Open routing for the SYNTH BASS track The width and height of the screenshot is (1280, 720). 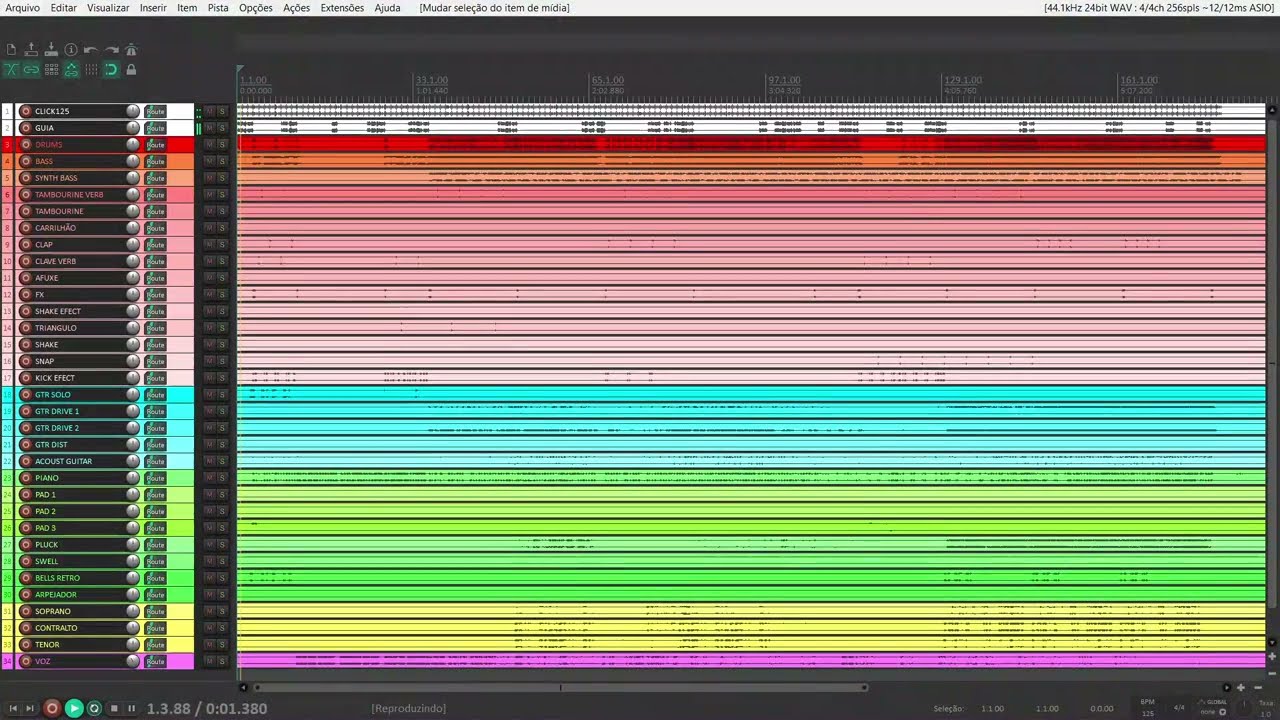[155, 178]
